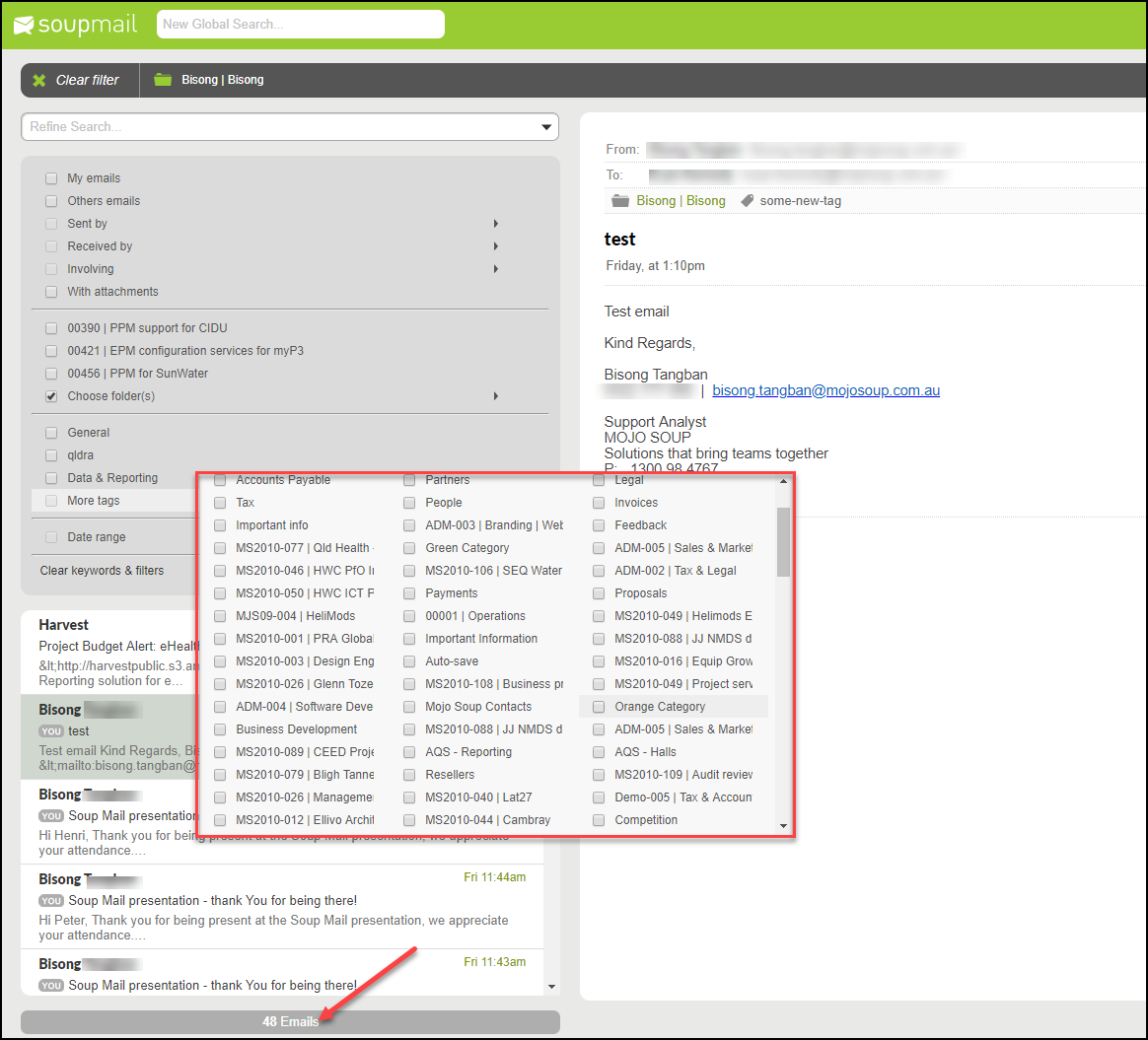Click the Clear filter X icon
Image resolution: width=1148 pixels, height=1040 pixels.
(x=39, y=80)
